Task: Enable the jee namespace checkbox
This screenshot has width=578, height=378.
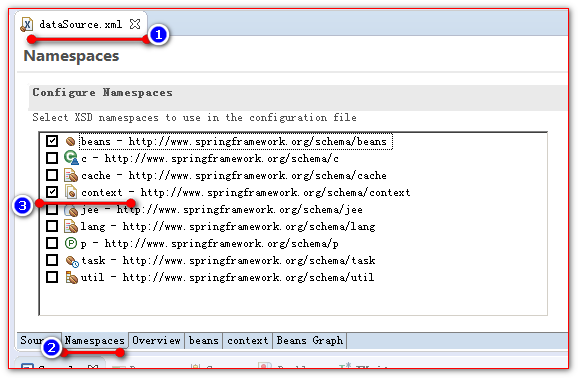Action: point(52,209)
